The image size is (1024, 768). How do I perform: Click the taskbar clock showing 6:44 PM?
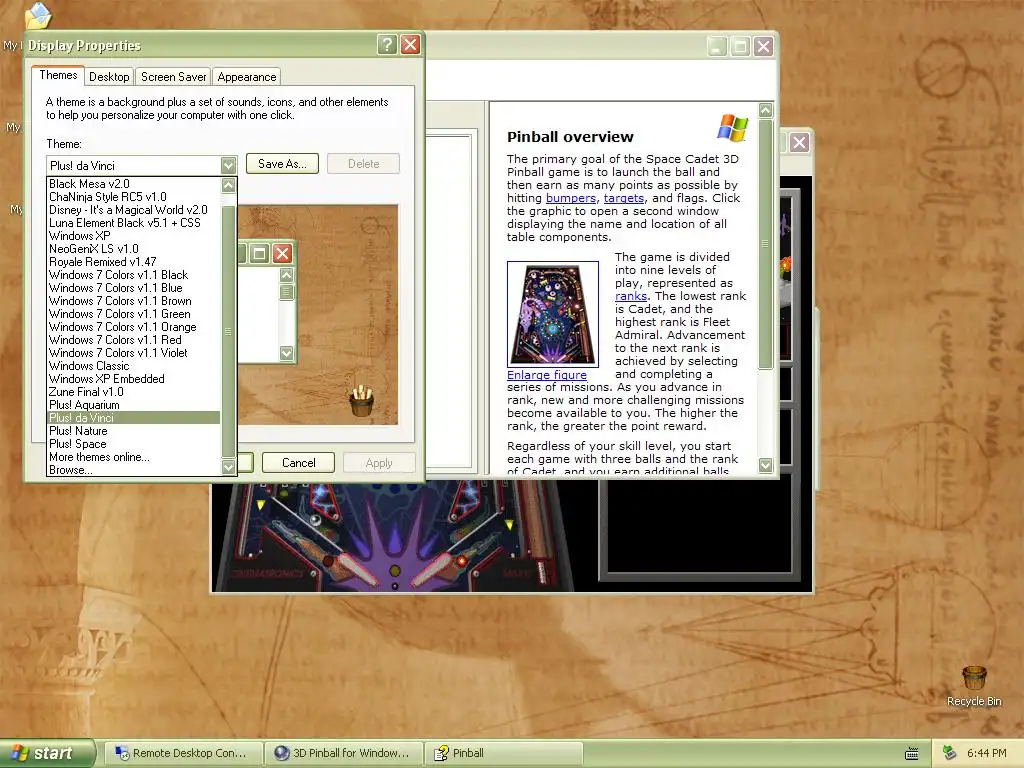[x=986, y=753]
